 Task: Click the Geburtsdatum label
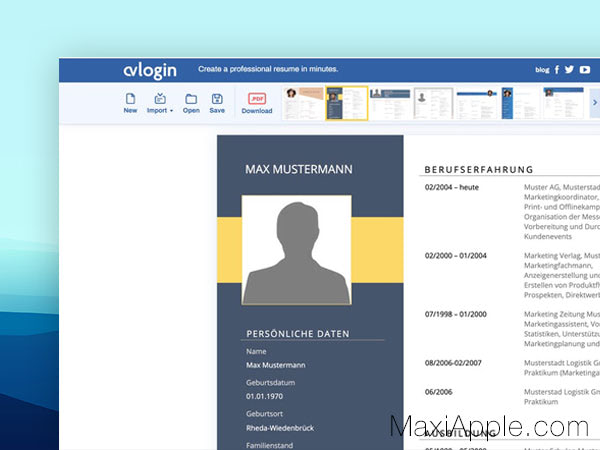click(x=270, y=383)
